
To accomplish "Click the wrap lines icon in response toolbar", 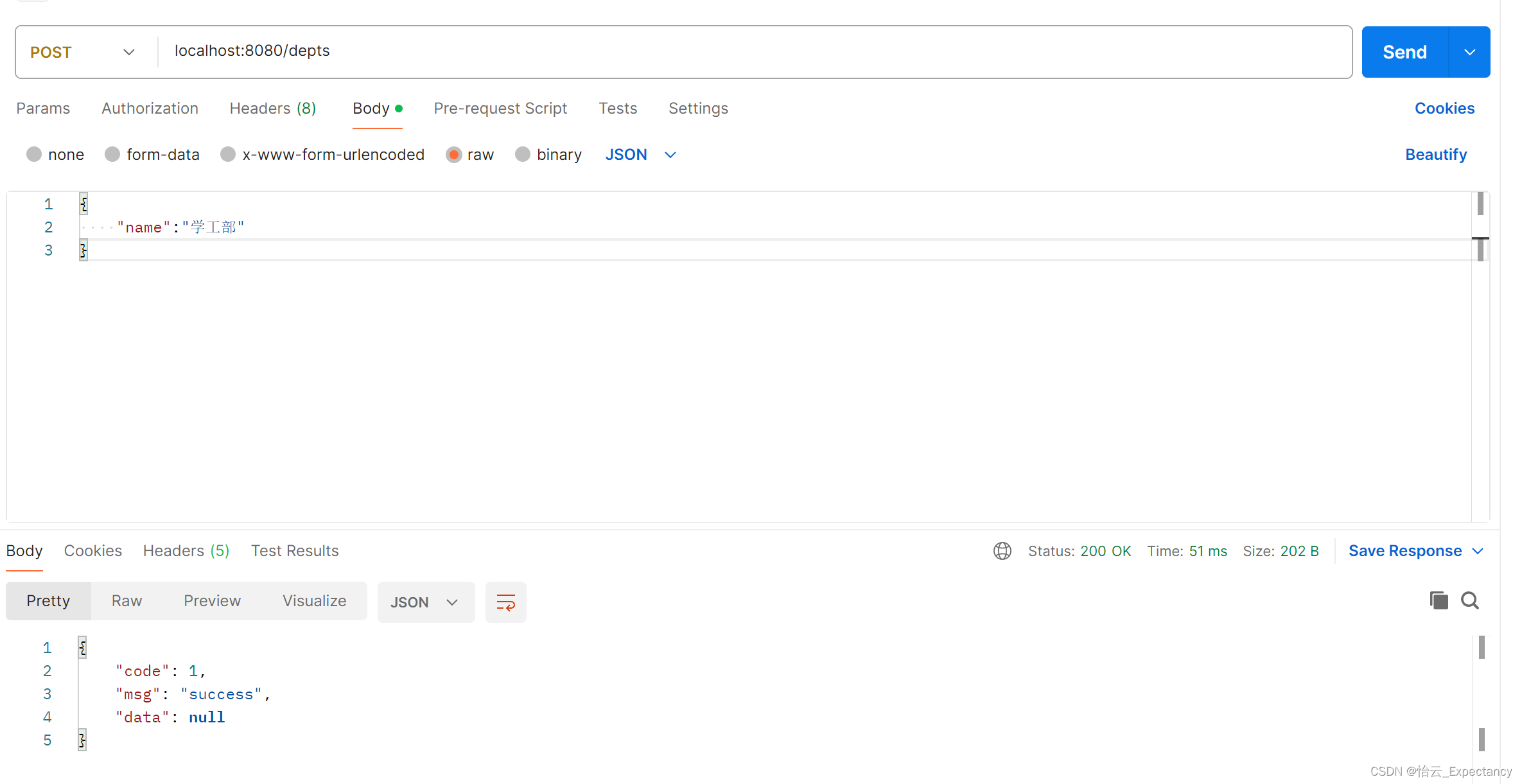I will click(505, 602).
